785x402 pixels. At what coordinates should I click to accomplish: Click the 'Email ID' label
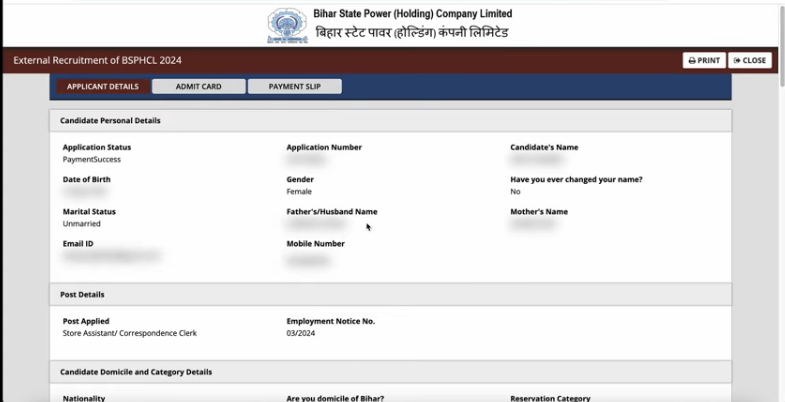coord(78,244)
